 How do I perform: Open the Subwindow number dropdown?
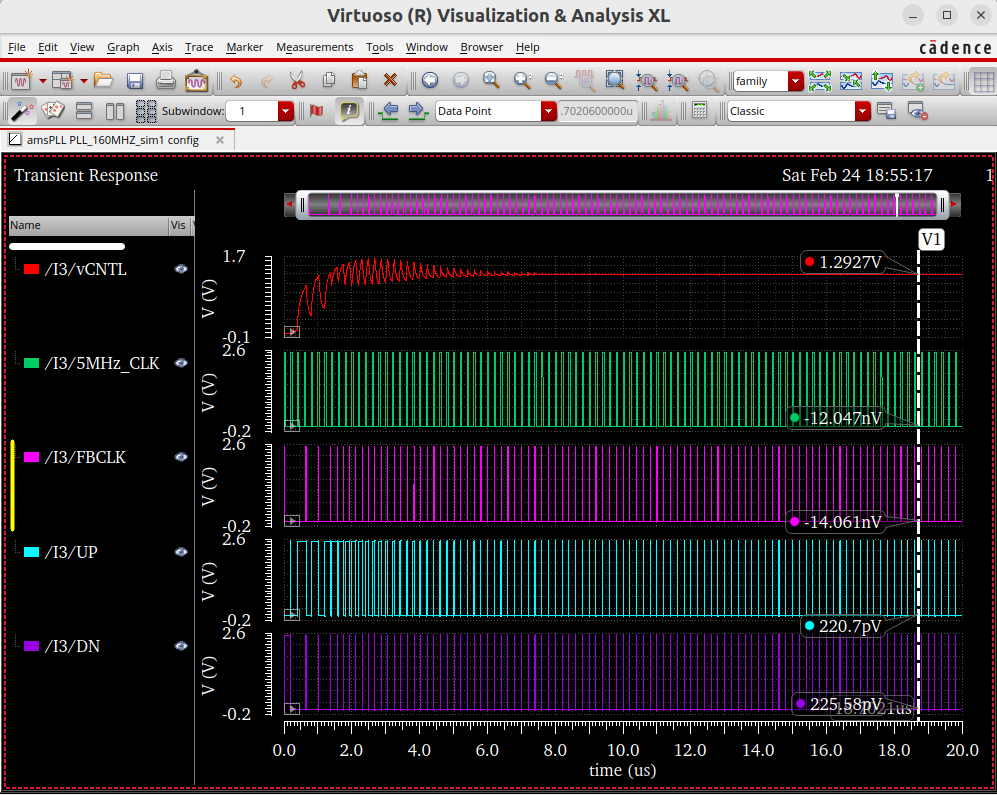coord(285,111)
